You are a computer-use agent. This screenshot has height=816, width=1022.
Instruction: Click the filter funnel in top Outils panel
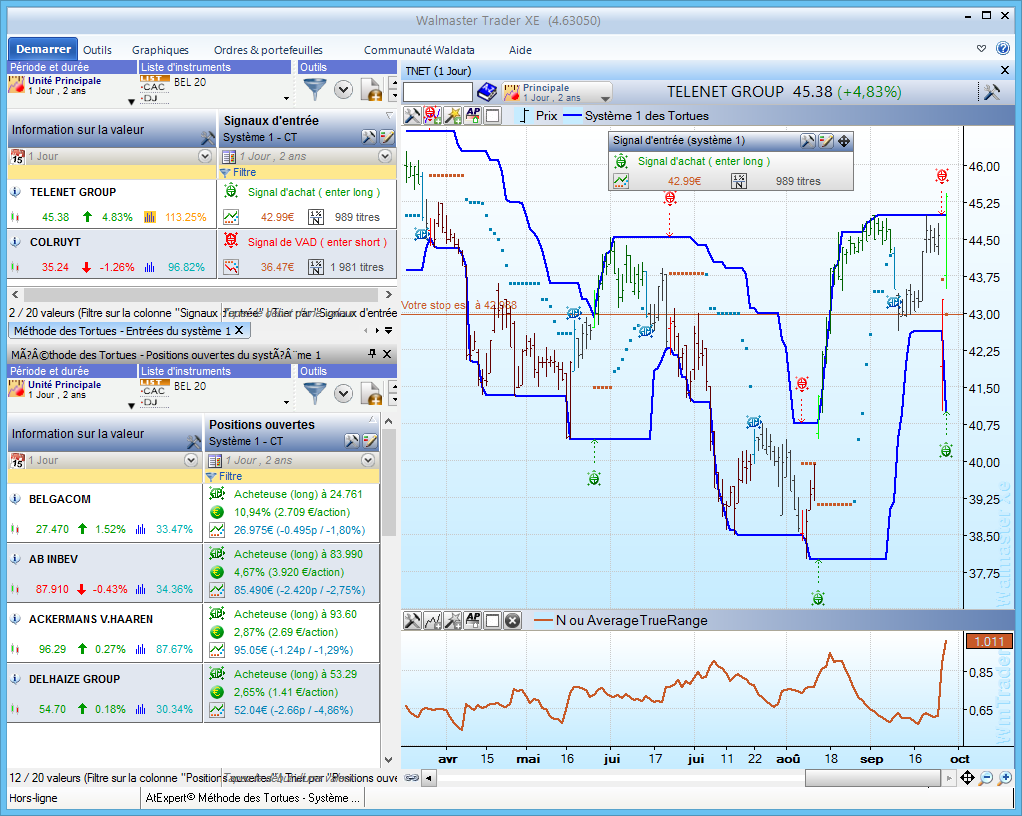pyautogui.click(x=315, y=89)
